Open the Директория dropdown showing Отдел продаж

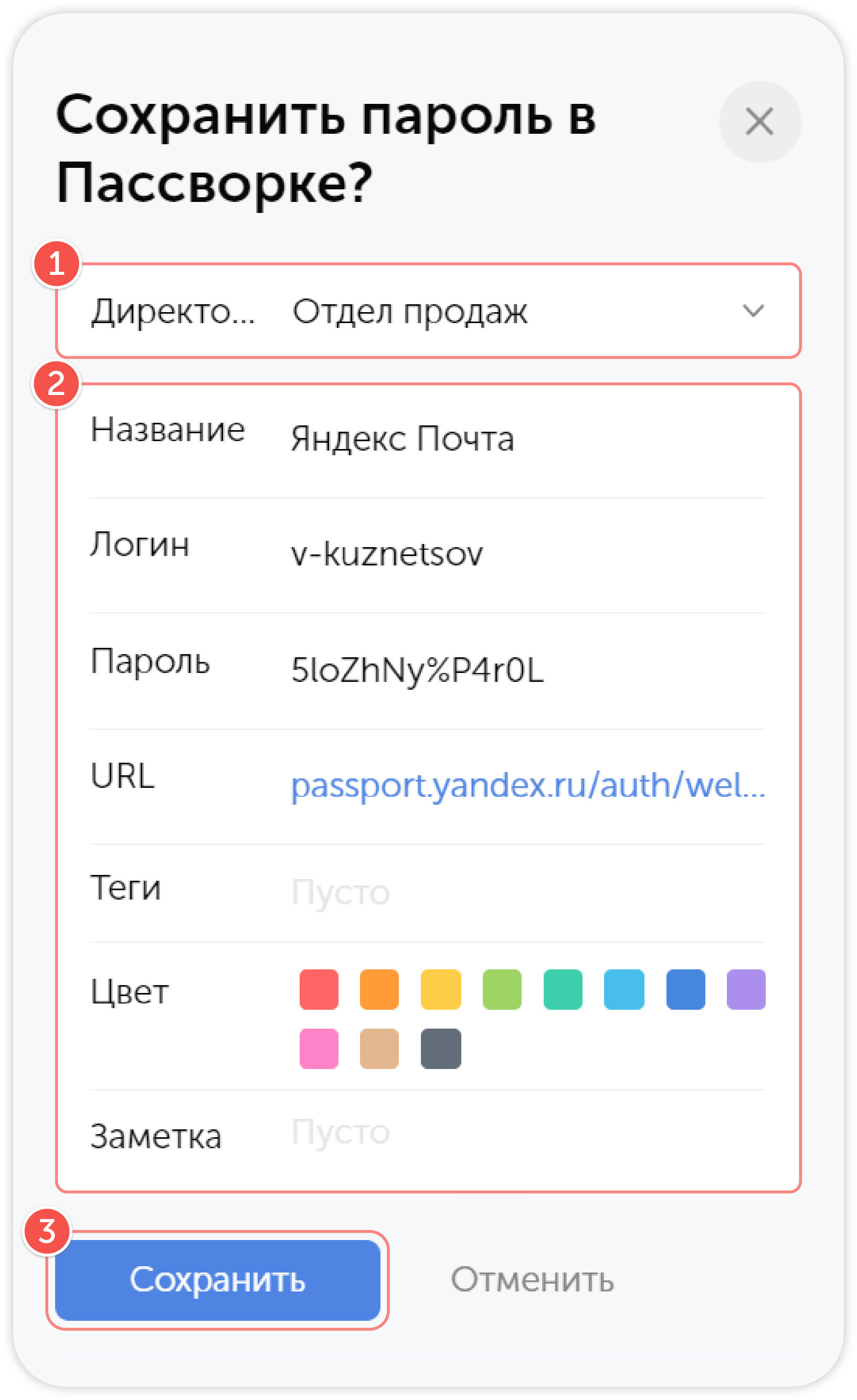pos(428,311)
